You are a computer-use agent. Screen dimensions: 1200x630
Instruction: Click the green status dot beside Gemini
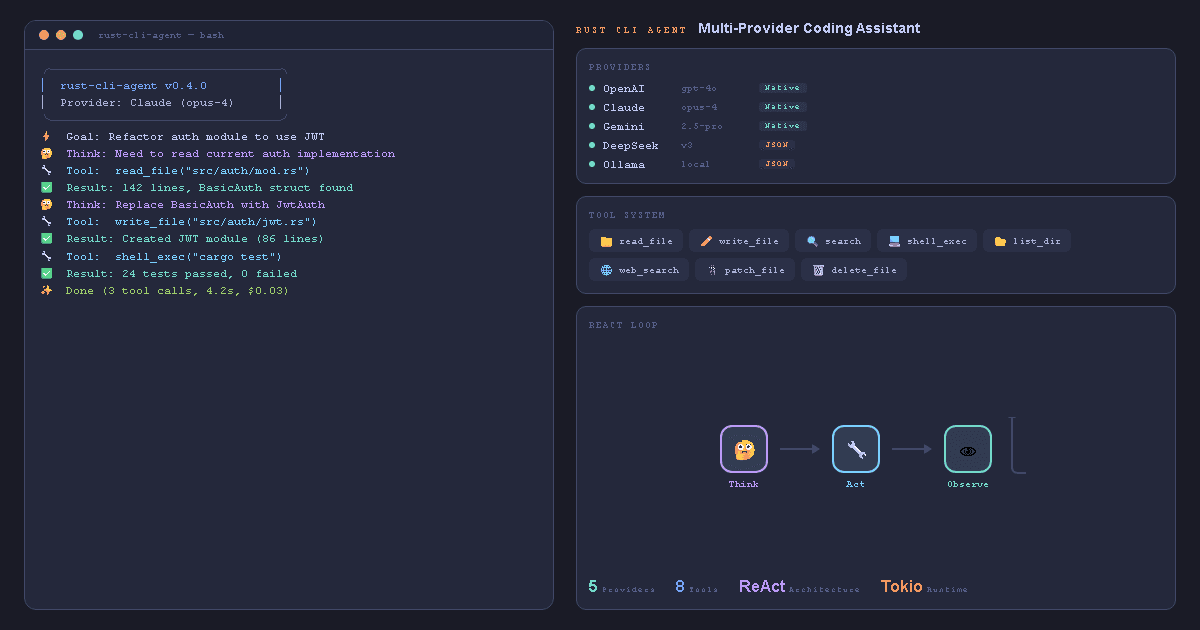pyautogui.click(x=592, y=126)
